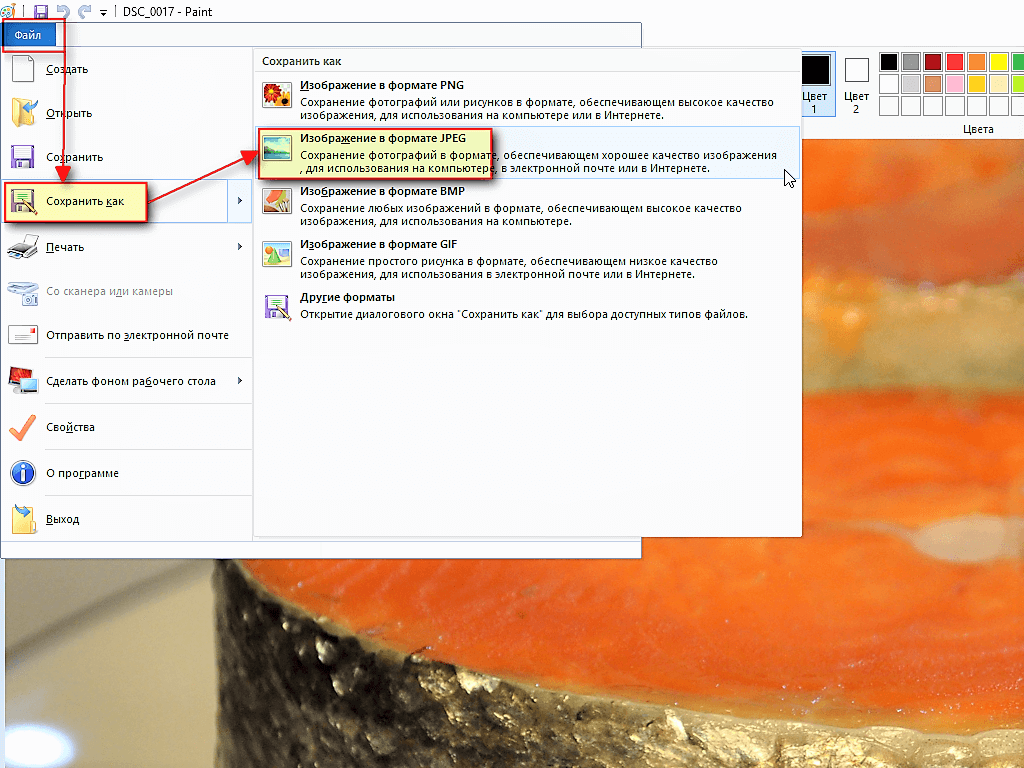Viewport: 1024px width, 768px height.
Task: Choose Другие форматы save option
Action: point(347,297)
